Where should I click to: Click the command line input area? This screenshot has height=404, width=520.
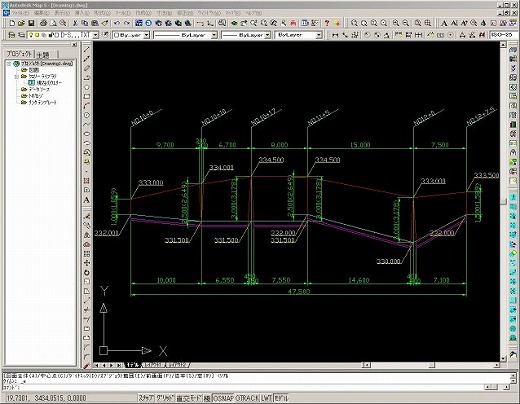243,387
